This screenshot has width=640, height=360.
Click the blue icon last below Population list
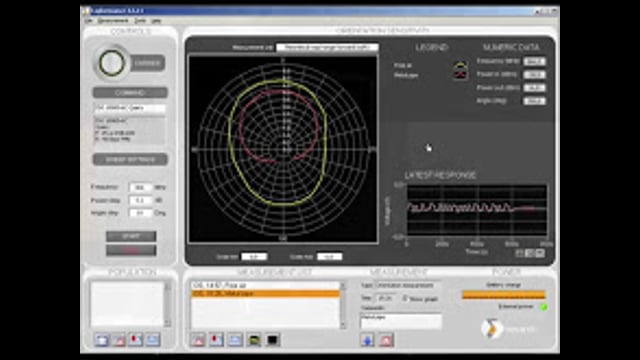pyautogui.click(x=153, y=340)
